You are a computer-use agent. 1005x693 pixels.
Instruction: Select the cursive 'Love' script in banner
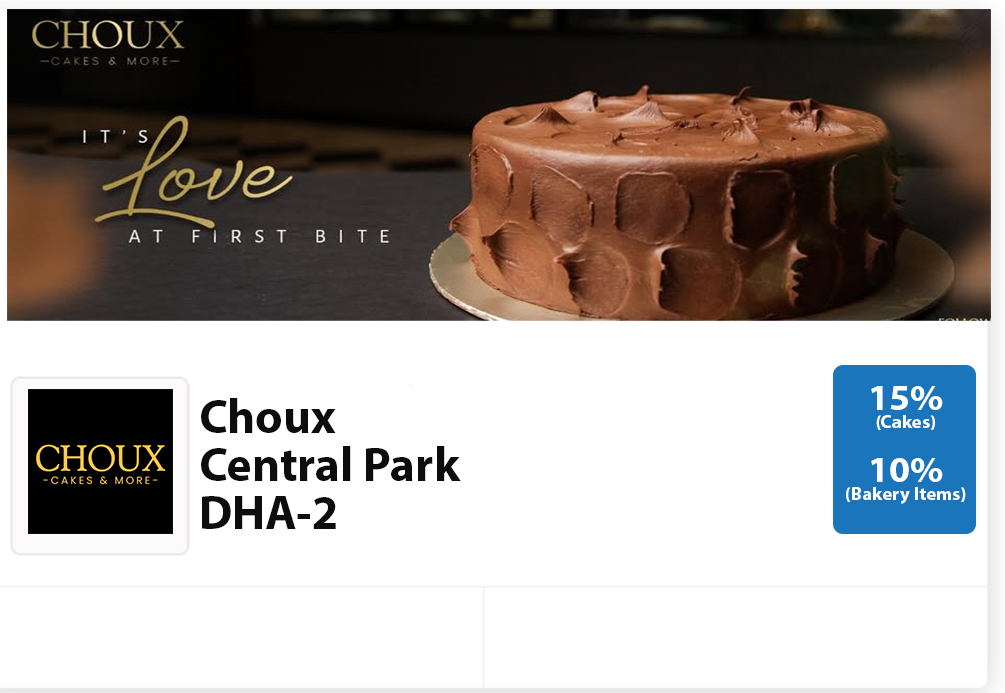(x=195, y=172)
